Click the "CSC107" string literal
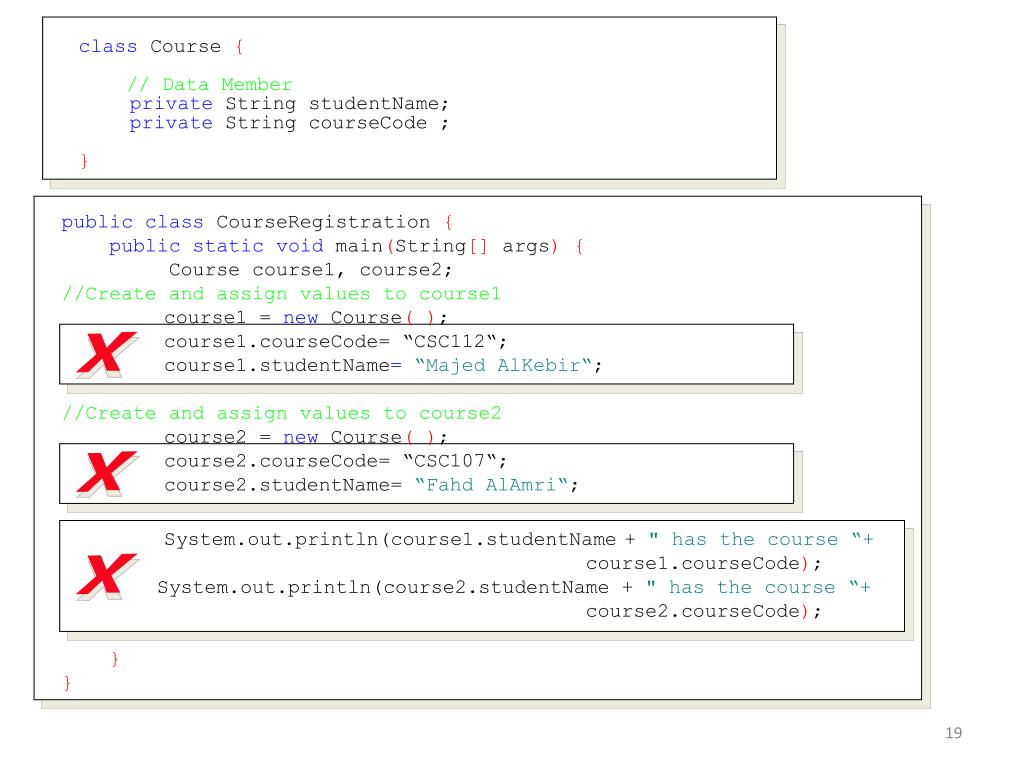Screen dimensions: 1024x768 point(450,460)
